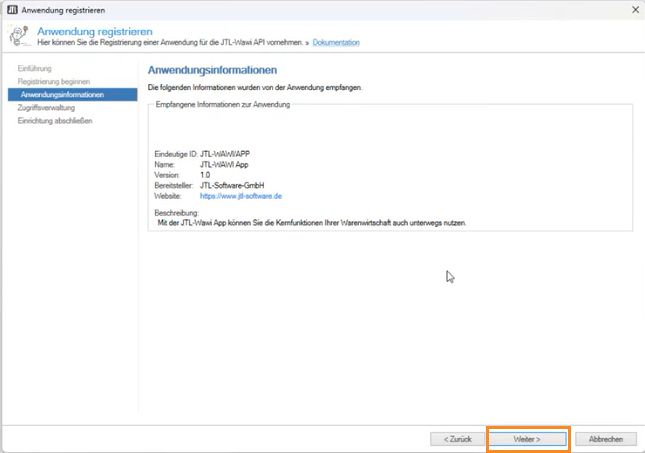Go to Zugriffsverwaltung step
Image resolution: width=645 pixels, height=453 pixels.
point(46,107)
